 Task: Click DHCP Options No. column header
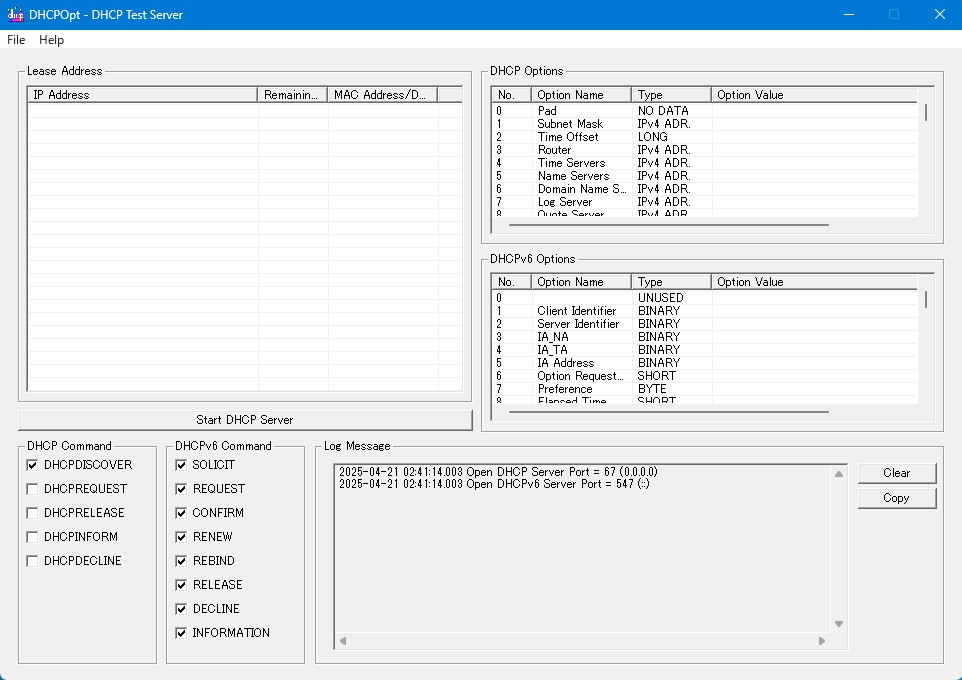(512, 95)
